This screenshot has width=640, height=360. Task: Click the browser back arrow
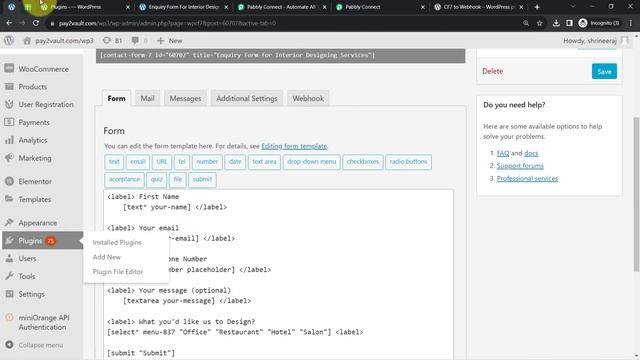coord(9,23)
